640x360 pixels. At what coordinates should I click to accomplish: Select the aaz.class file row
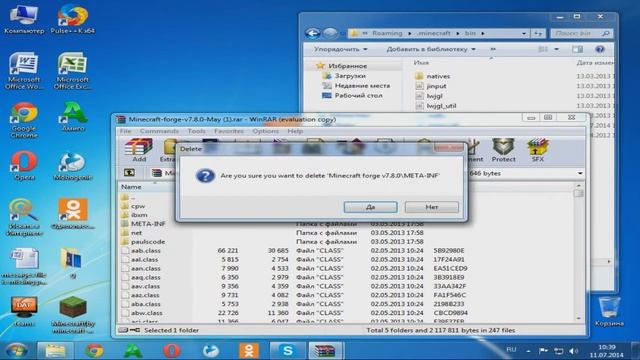point(294,295)
